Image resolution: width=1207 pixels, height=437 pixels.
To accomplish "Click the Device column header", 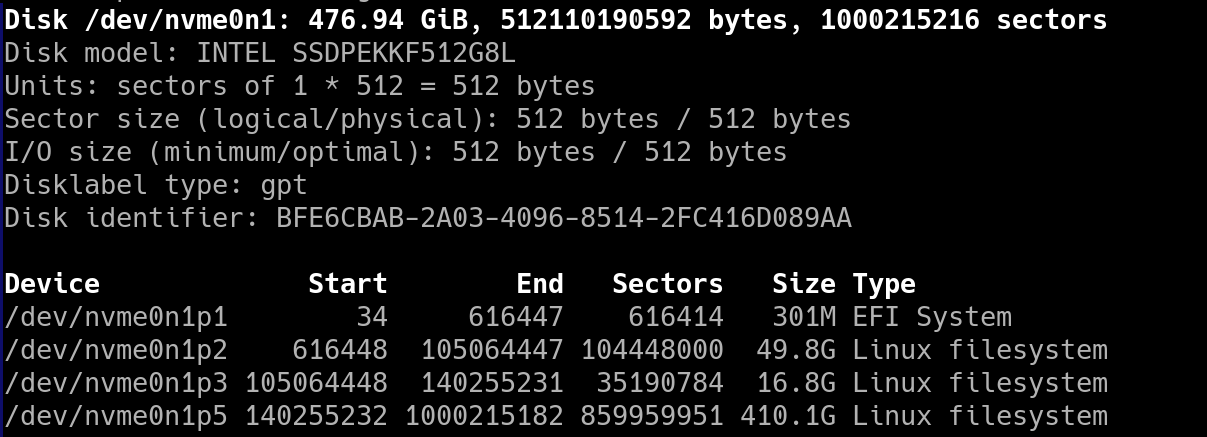I will point(52,285).
